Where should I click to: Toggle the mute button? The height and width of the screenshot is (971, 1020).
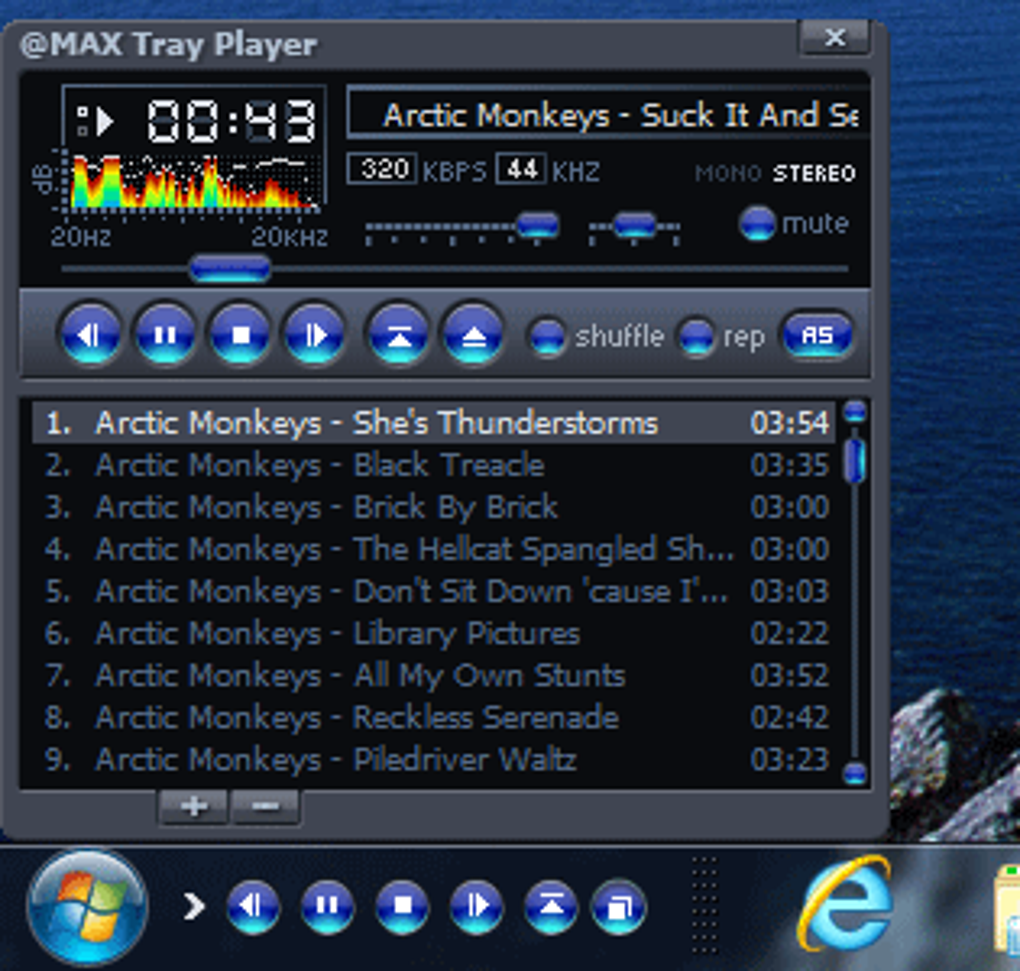757,224
